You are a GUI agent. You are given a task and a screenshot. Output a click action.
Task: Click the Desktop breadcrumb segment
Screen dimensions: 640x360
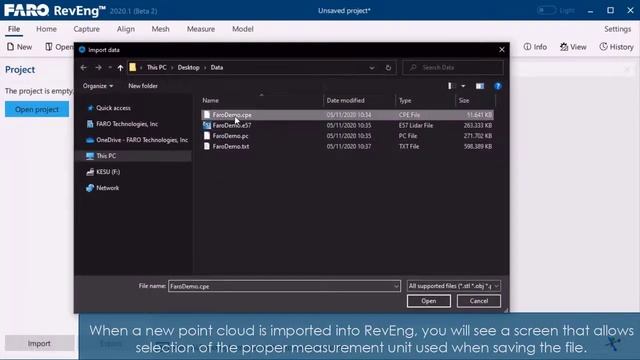point(188,67)
